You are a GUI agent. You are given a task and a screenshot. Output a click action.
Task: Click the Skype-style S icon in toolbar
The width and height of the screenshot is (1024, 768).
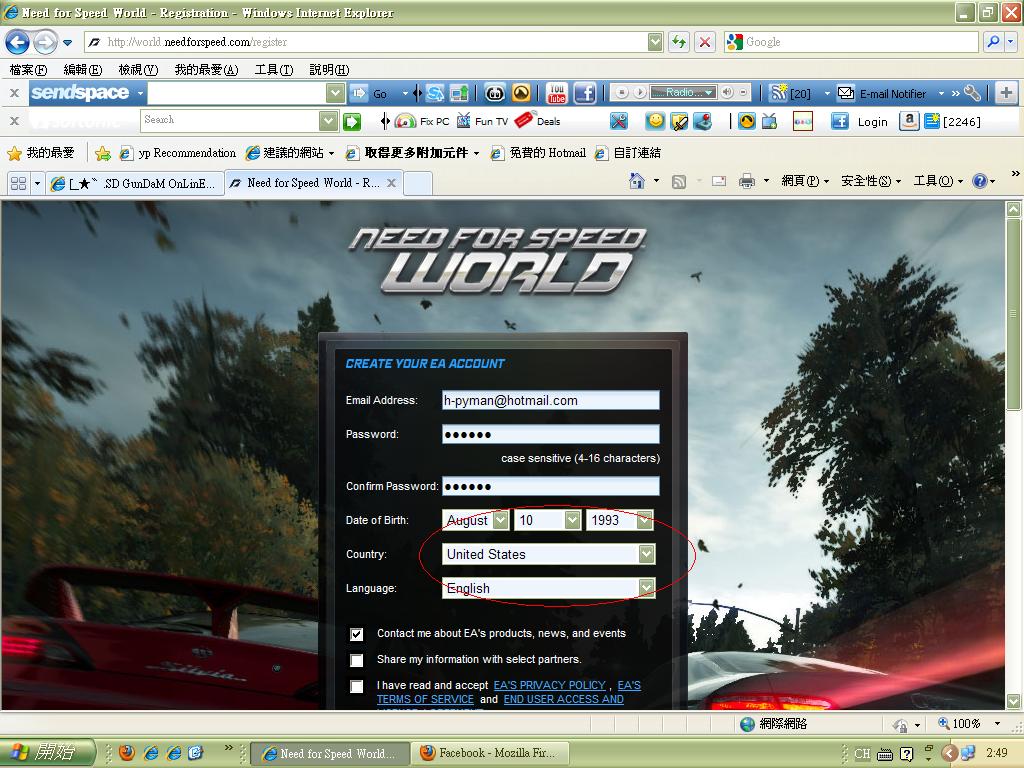[x=435, y=93]
